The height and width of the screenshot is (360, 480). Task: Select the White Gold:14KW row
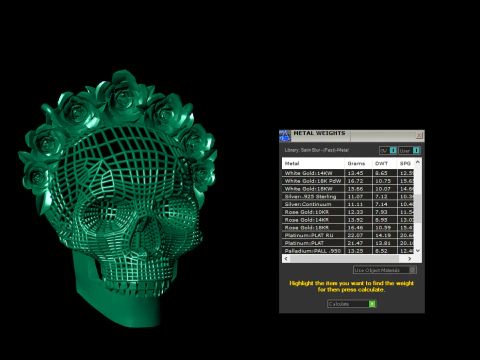(348, 173)
